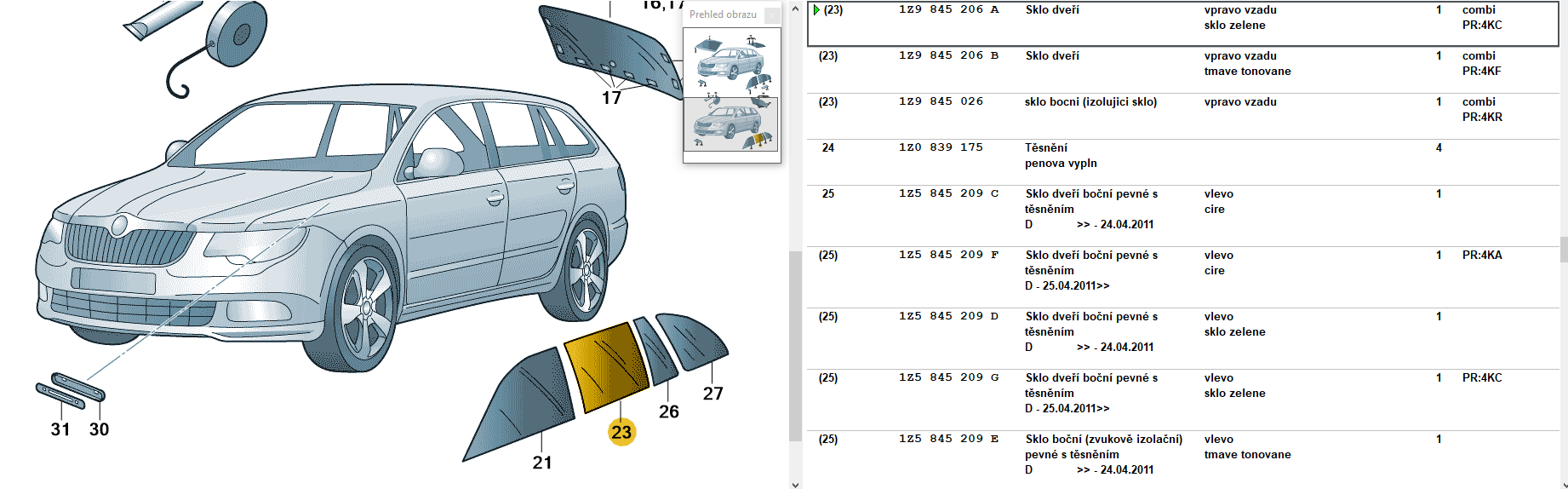This screenshot has width=1568, height=489.
Task: Select the yellow highlighted door glass part
Action: tap(606, 368)
